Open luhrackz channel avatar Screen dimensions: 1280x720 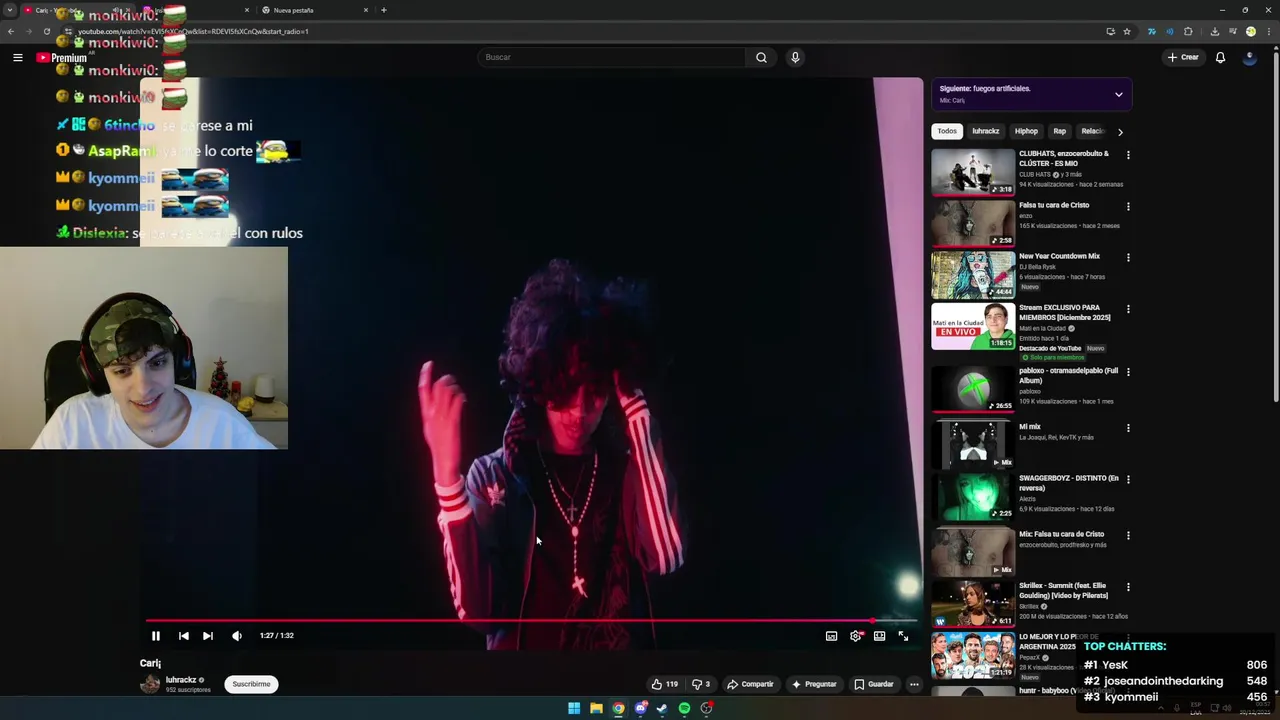pyautogui.click(x=150, y=684)
